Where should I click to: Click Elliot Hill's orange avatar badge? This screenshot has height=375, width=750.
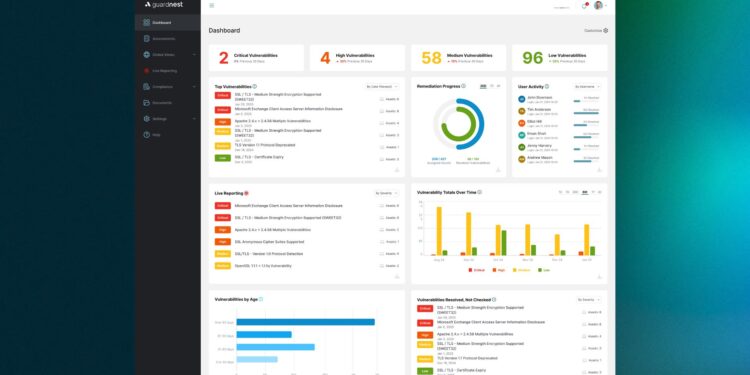click(521, 123)
